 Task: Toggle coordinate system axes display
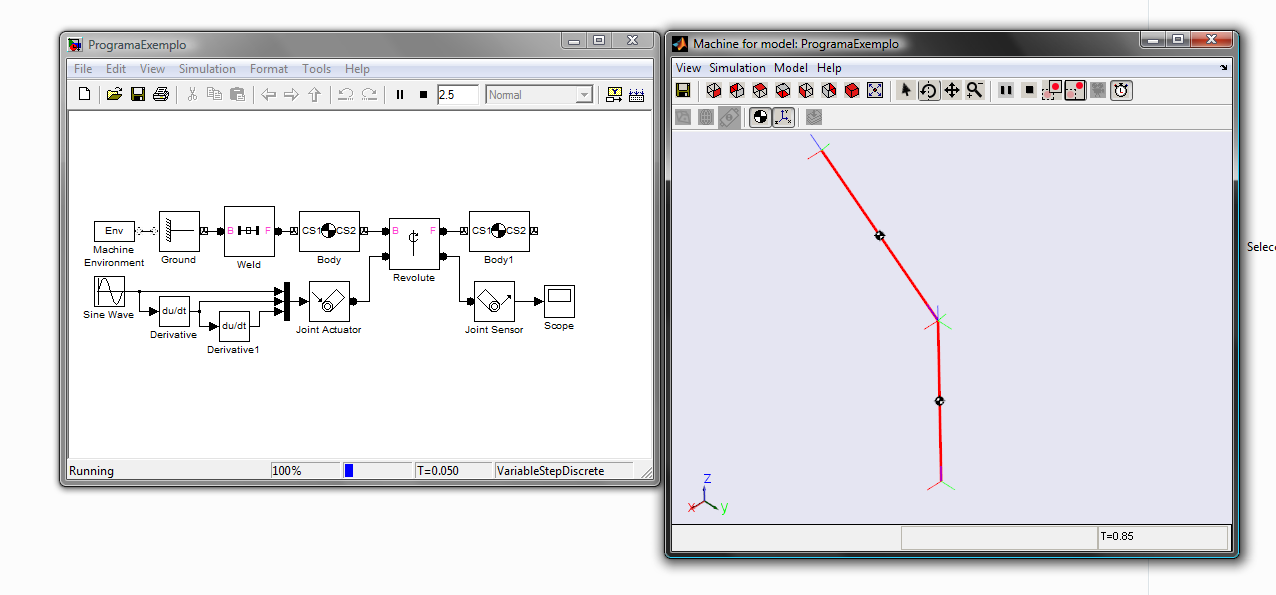[783, 117]
